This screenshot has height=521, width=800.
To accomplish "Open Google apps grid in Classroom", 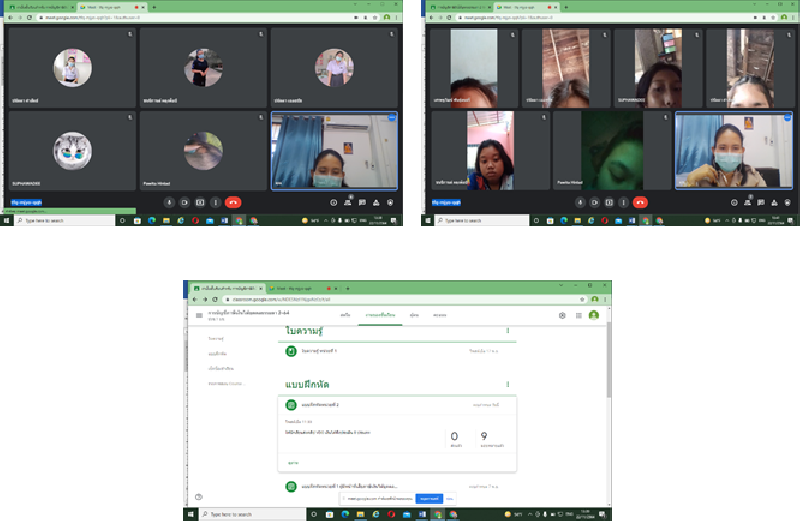I will pyautogui.click(x=577, y=315).
